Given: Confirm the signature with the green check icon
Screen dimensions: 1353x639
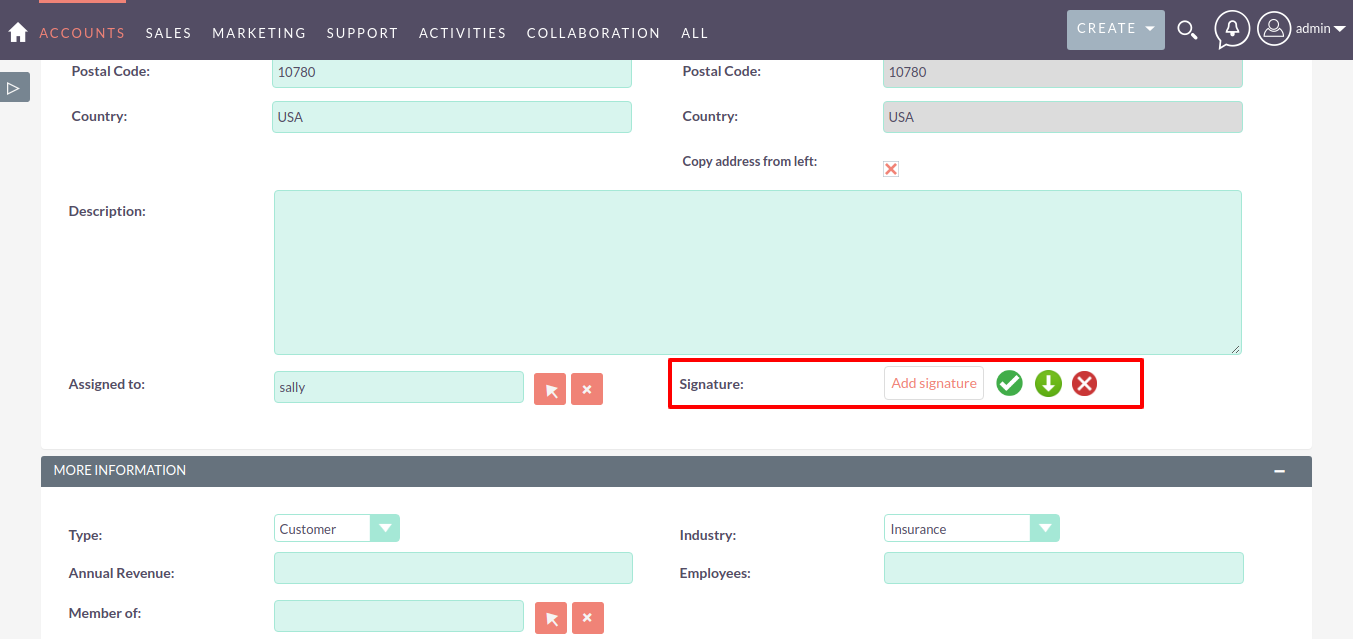Looking at the screenshot, I should 1009,382.
